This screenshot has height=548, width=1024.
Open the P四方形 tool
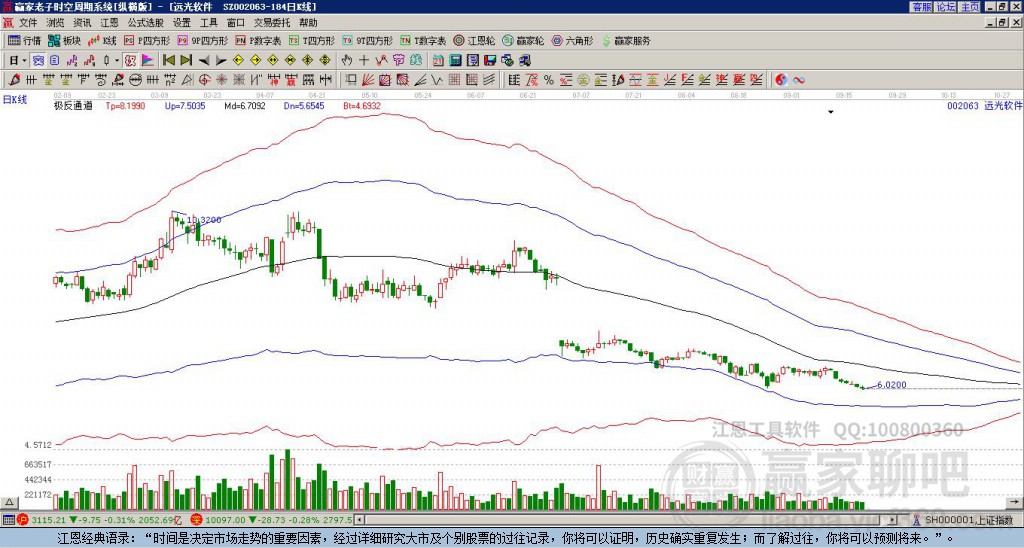[x=147, y=40]
